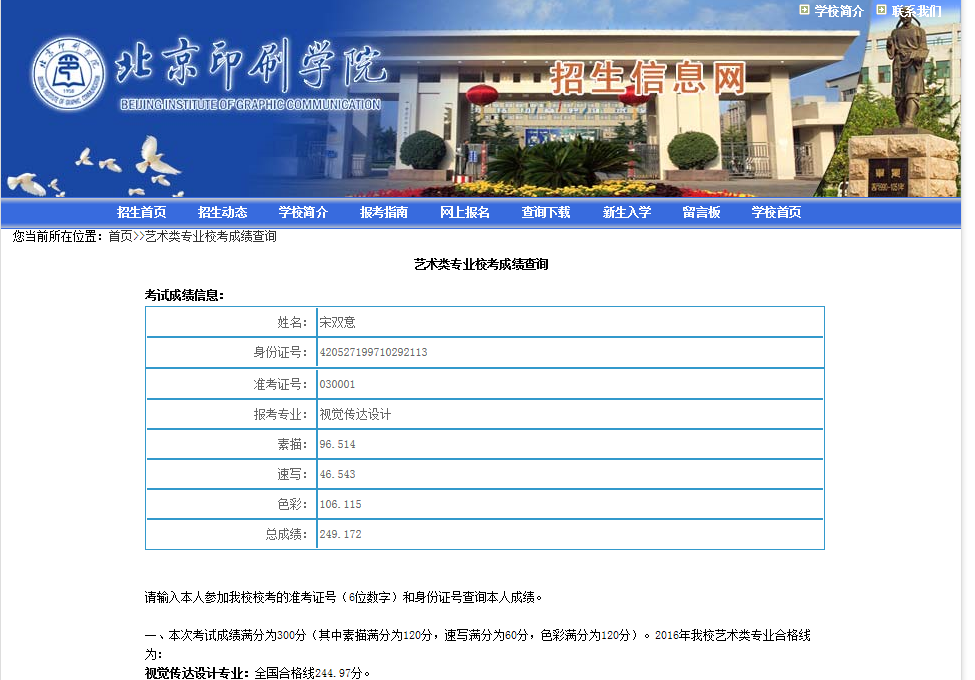Screen dimensions: 975x680
Task: Click the 姓名 row label
Action: (292, 322)
